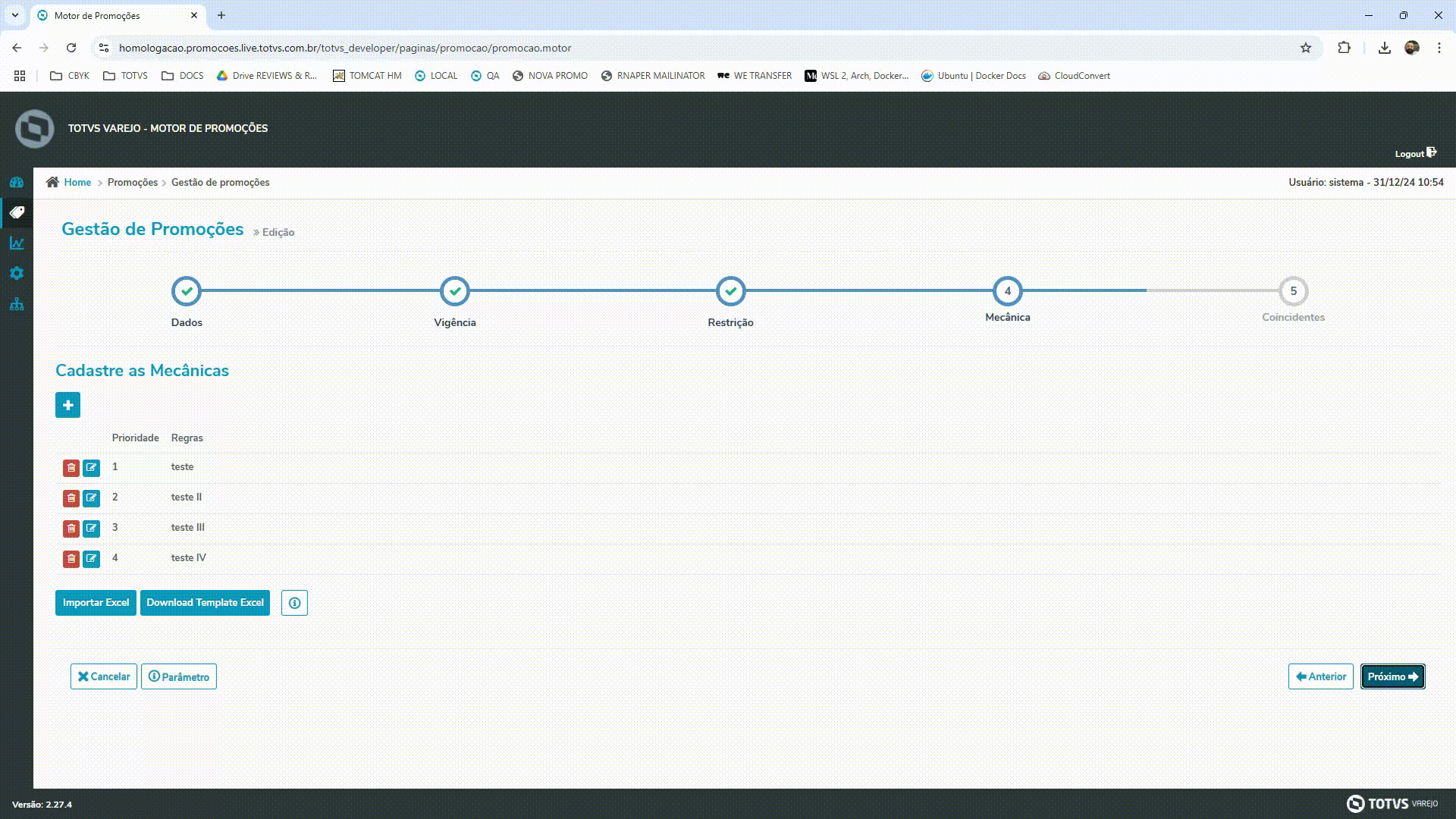The width and height of the screenshot is (1456, 819).
Task: Open the hierarchy sitemap sidebar icon
Action: [17, 305]
